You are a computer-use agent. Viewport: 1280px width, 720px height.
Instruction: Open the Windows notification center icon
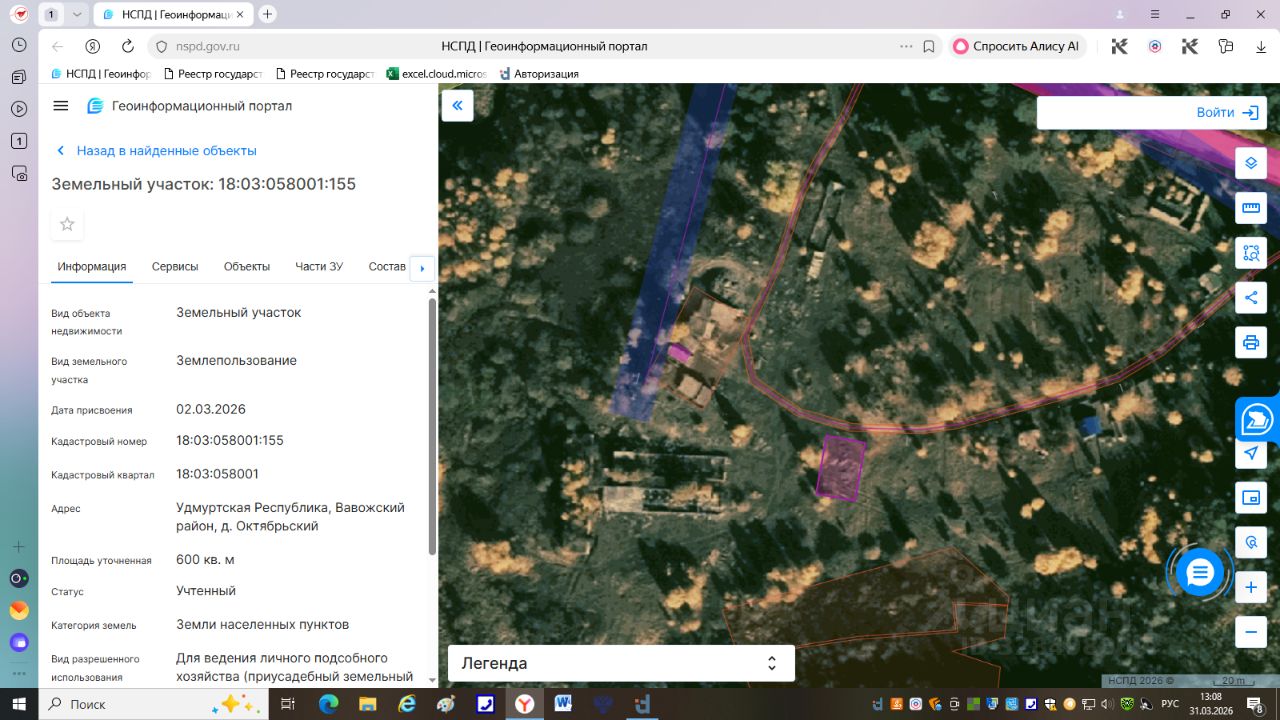(x=1256, y=704)
